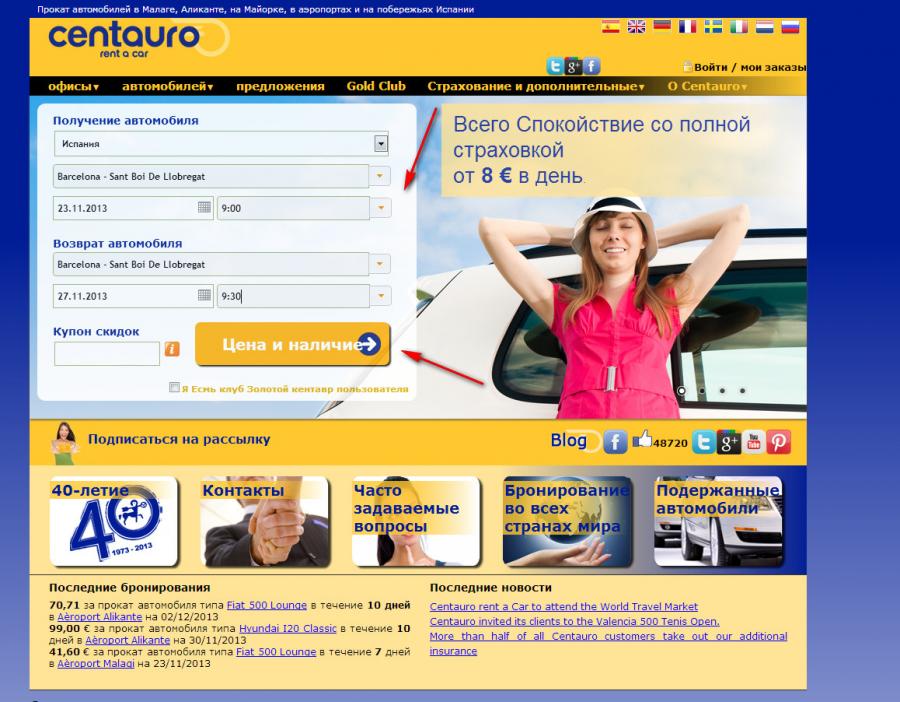Open the Pinterest icon

click(x=779, y=442)
